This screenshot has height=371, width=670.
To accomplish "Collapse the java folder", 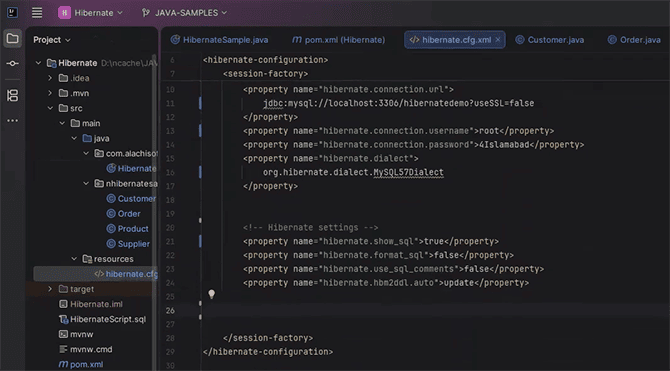I will (74, 138).
